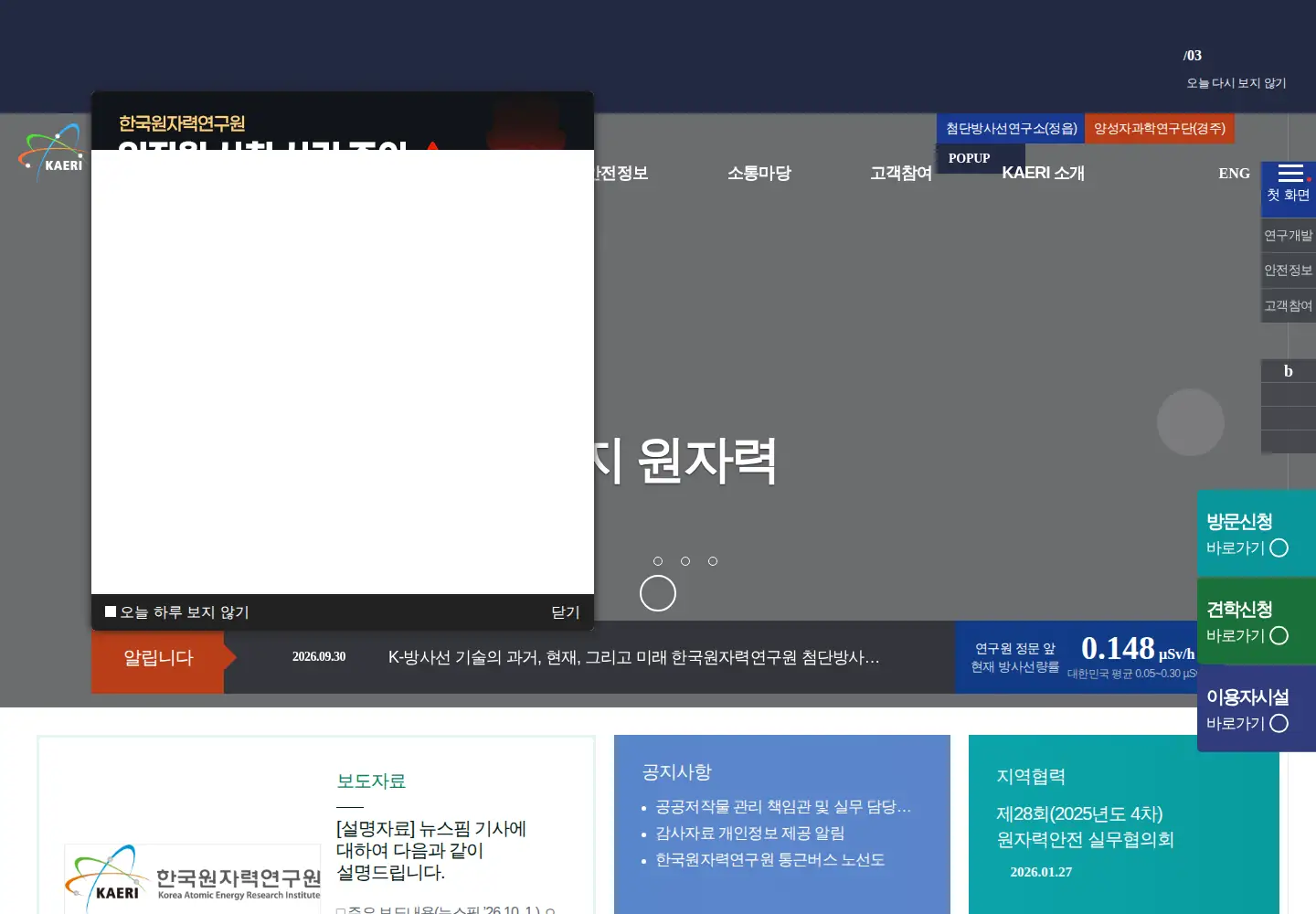
Task: Open 감사자료 개인정보 제공 알림 notice
Action: click(749, 833)
